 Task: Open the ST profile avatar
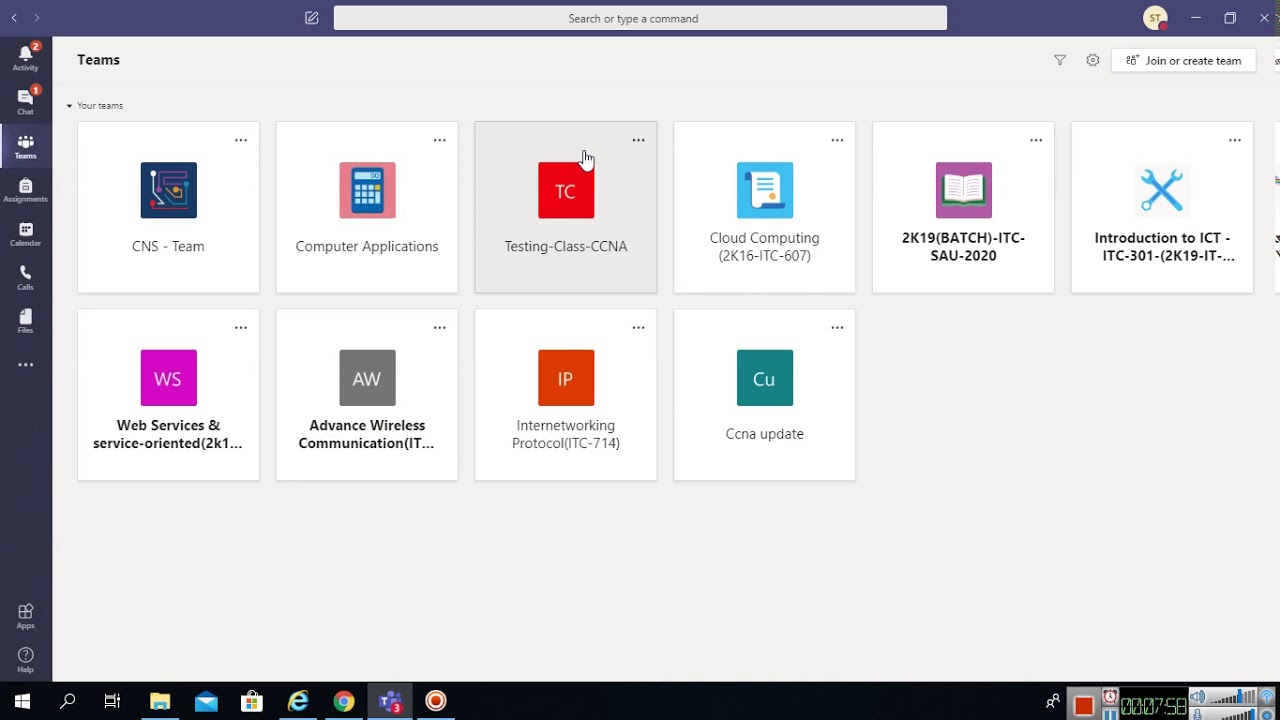pos(1155,18)
